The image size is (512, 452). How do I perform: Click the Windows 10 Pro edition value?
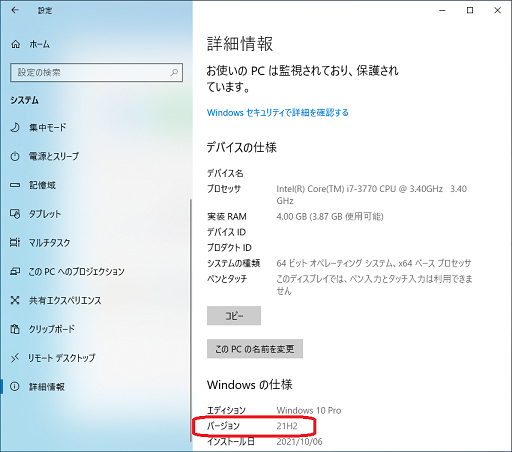pyautogui.click(x=309, y=410)
